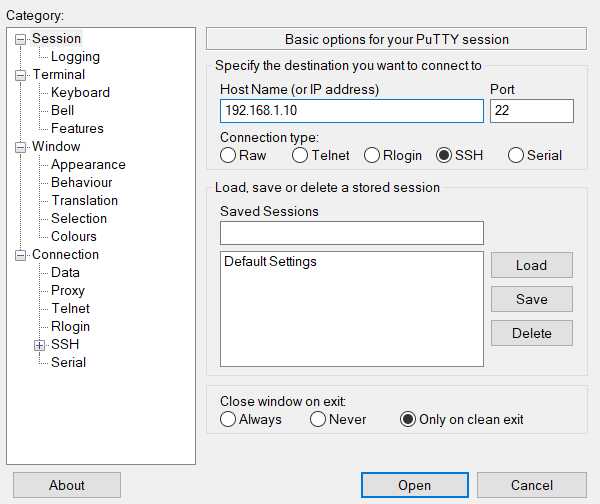The height and width of the screenshot is (504, 600).
Task: Open the SSH category in tree
Action: pos(65,344)
